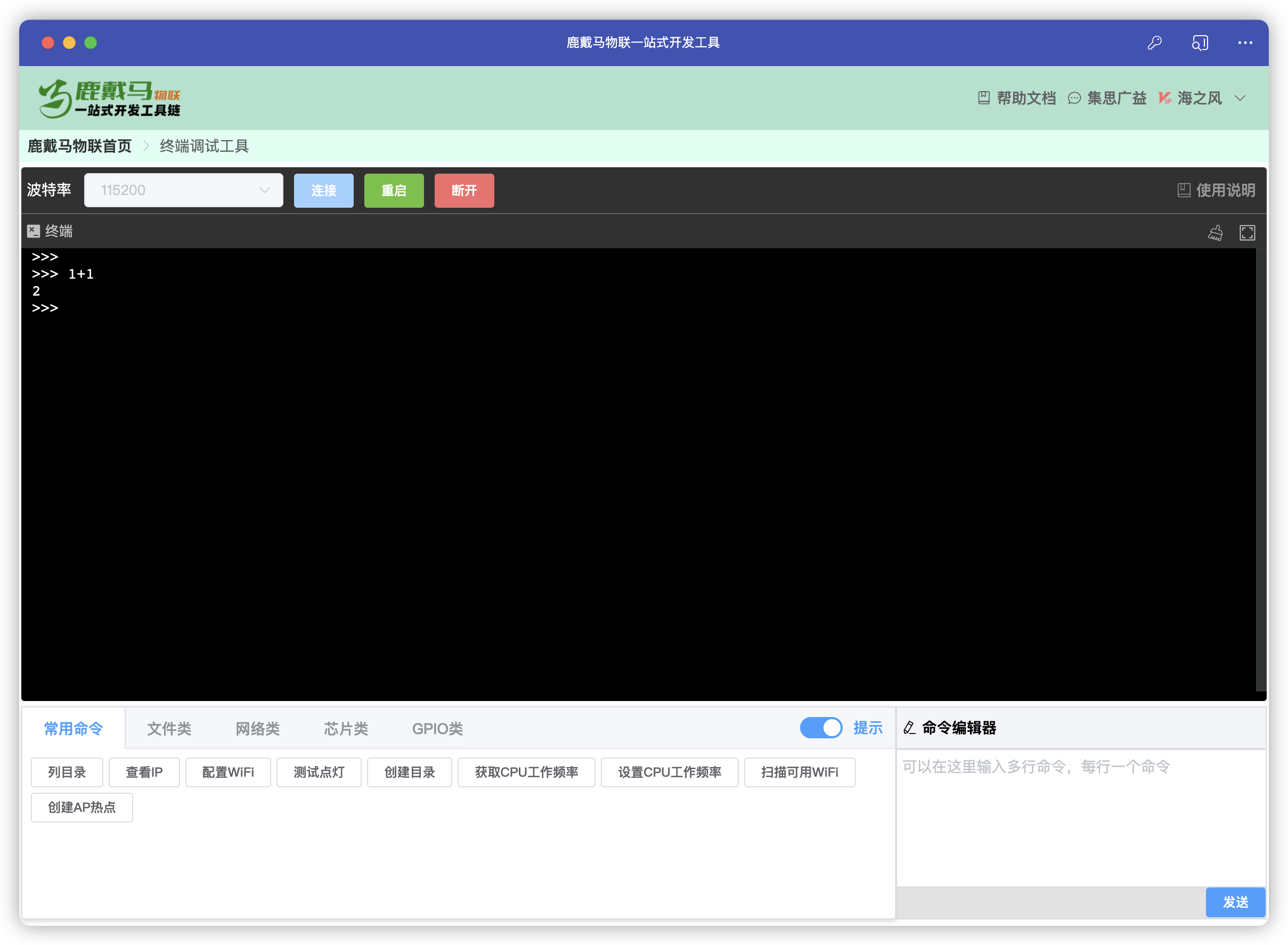The height and width of the screenshot is (945, 1288).
Task: Click the red 断开 button
Action: click(x=464, y=191)
